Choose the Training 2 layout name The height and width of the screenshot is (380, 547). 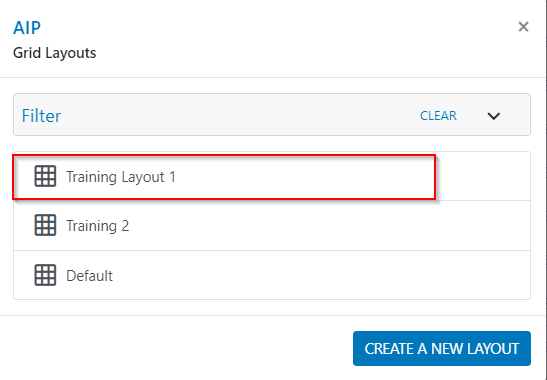click(98, 226)
